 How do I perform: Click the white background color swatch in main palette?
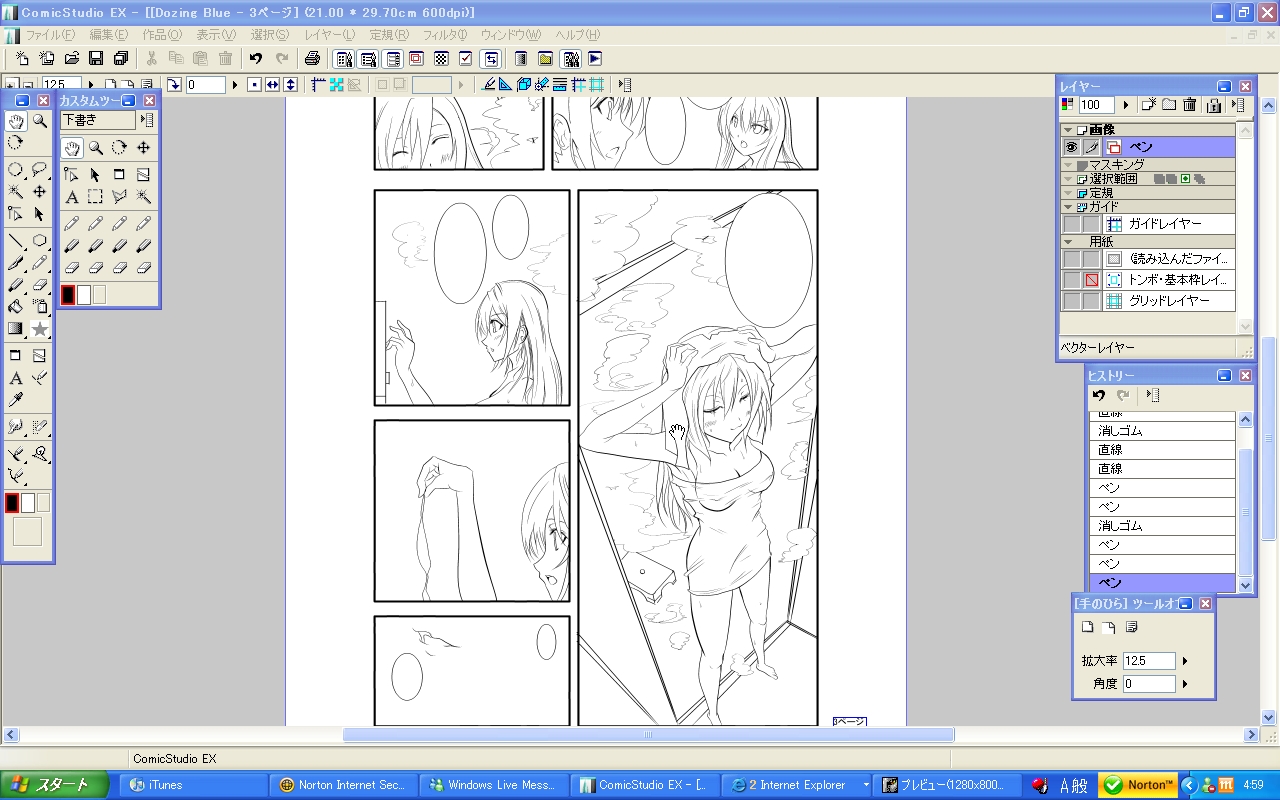tap(28, 503)
